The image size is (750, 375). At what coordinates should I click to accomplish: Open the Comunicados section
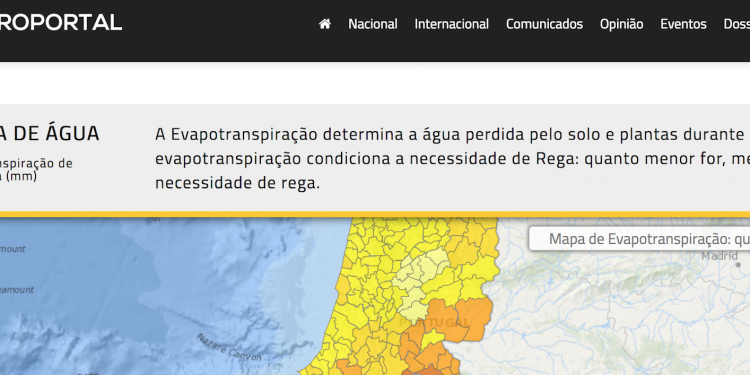pyautogui.click(x=544, y=24)
